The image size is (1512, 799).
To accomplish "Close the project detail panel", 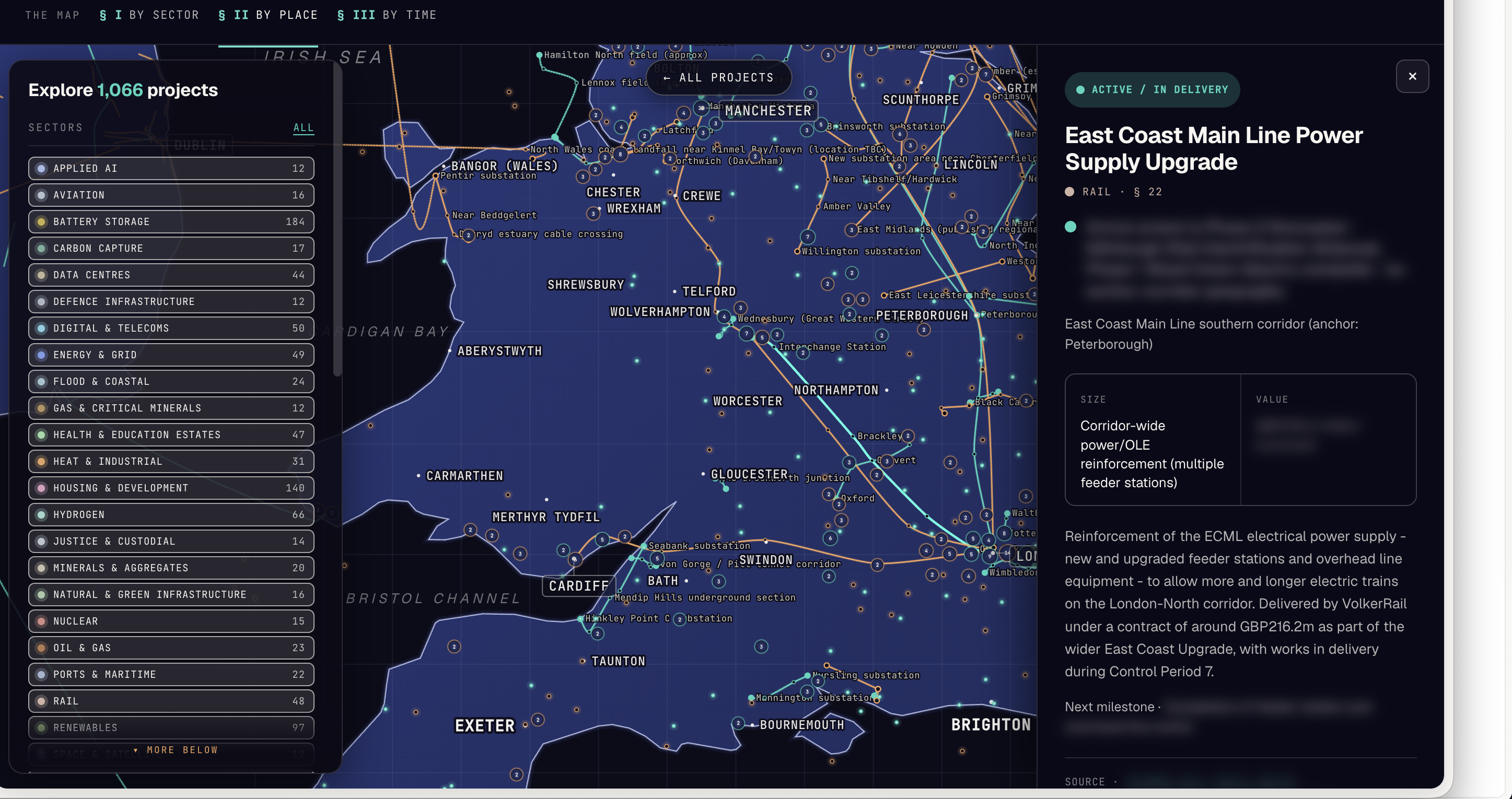I will click(x=1412, y=76).
